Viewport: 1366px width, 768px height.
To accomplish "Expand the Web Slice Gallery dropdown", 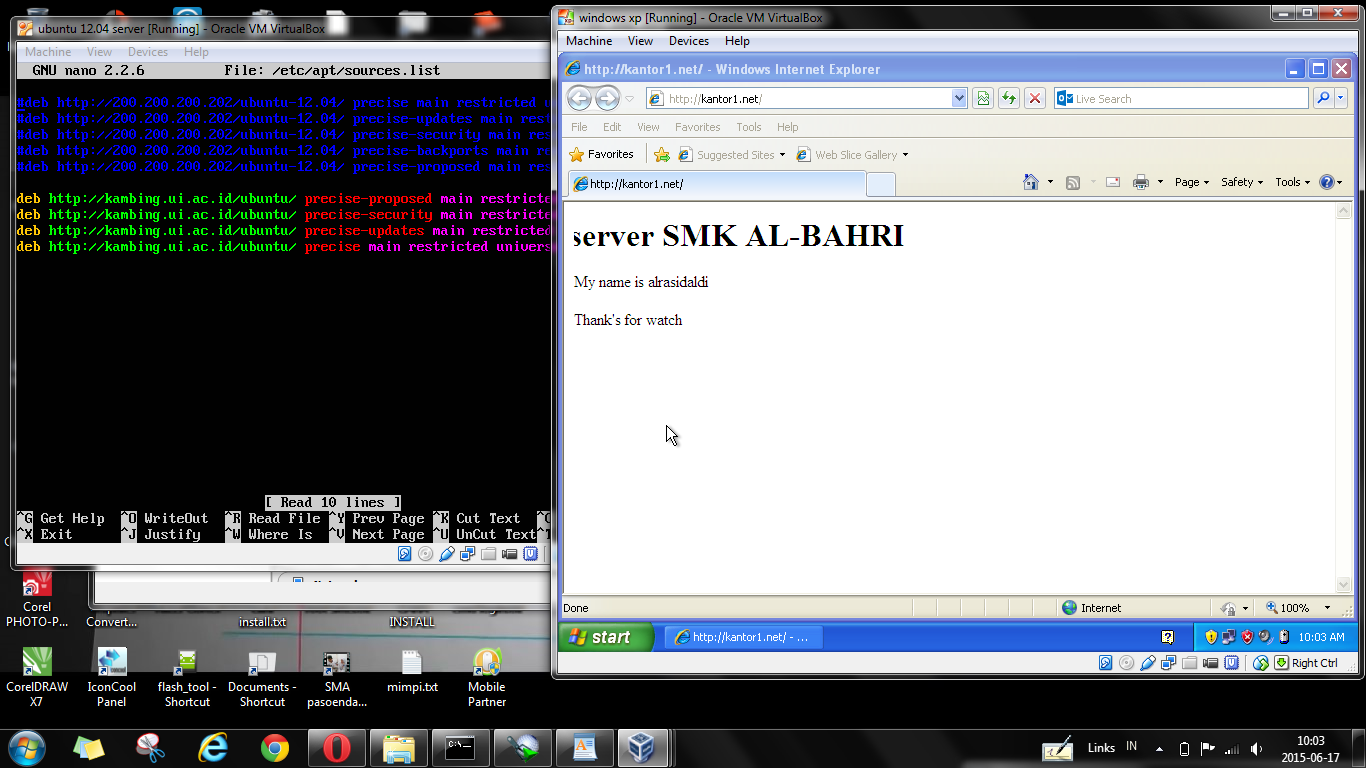I will click(905, 155).
